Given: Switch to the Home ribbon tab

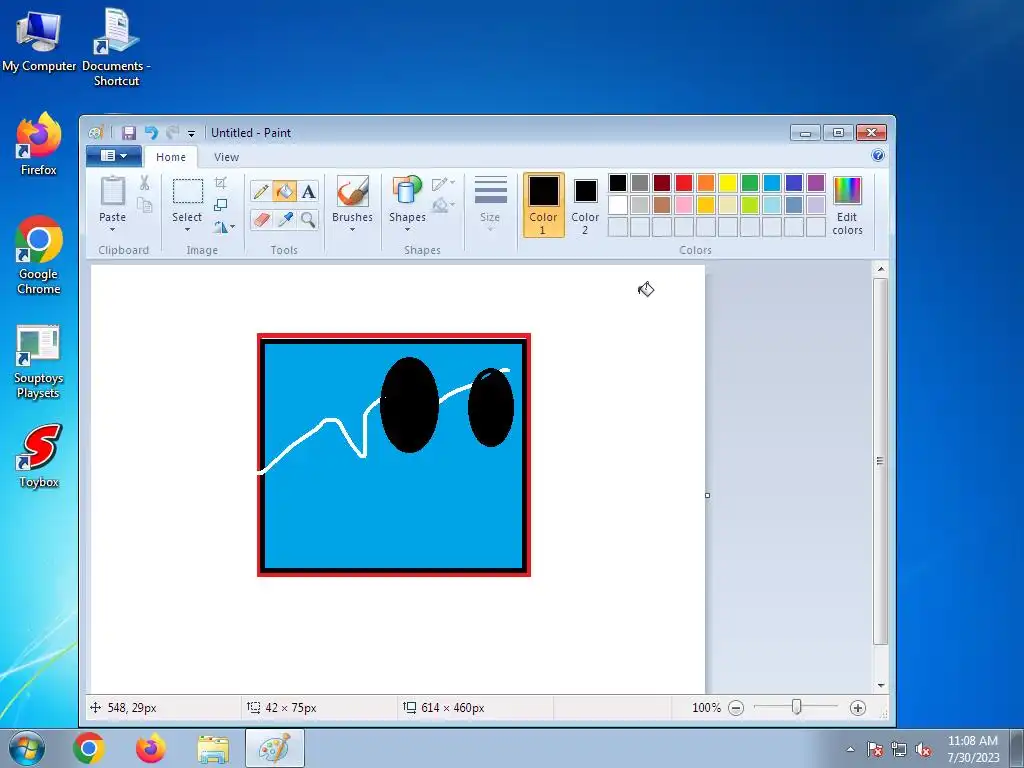Looking at the screenshot, I should coord(171,157).
